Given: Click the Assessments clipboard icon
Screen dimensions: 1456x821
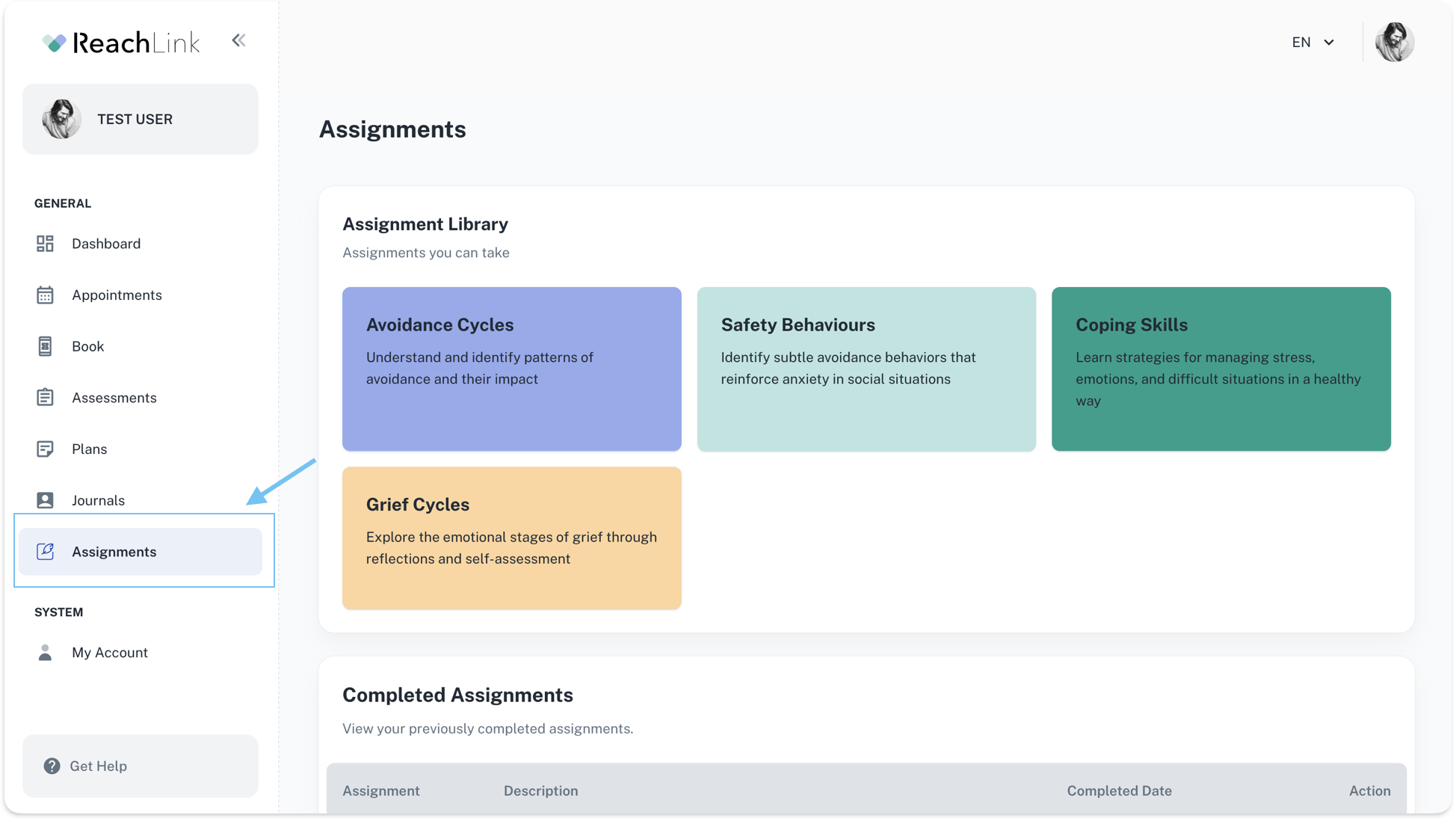Looking at the screenshot, I should 45,398.
